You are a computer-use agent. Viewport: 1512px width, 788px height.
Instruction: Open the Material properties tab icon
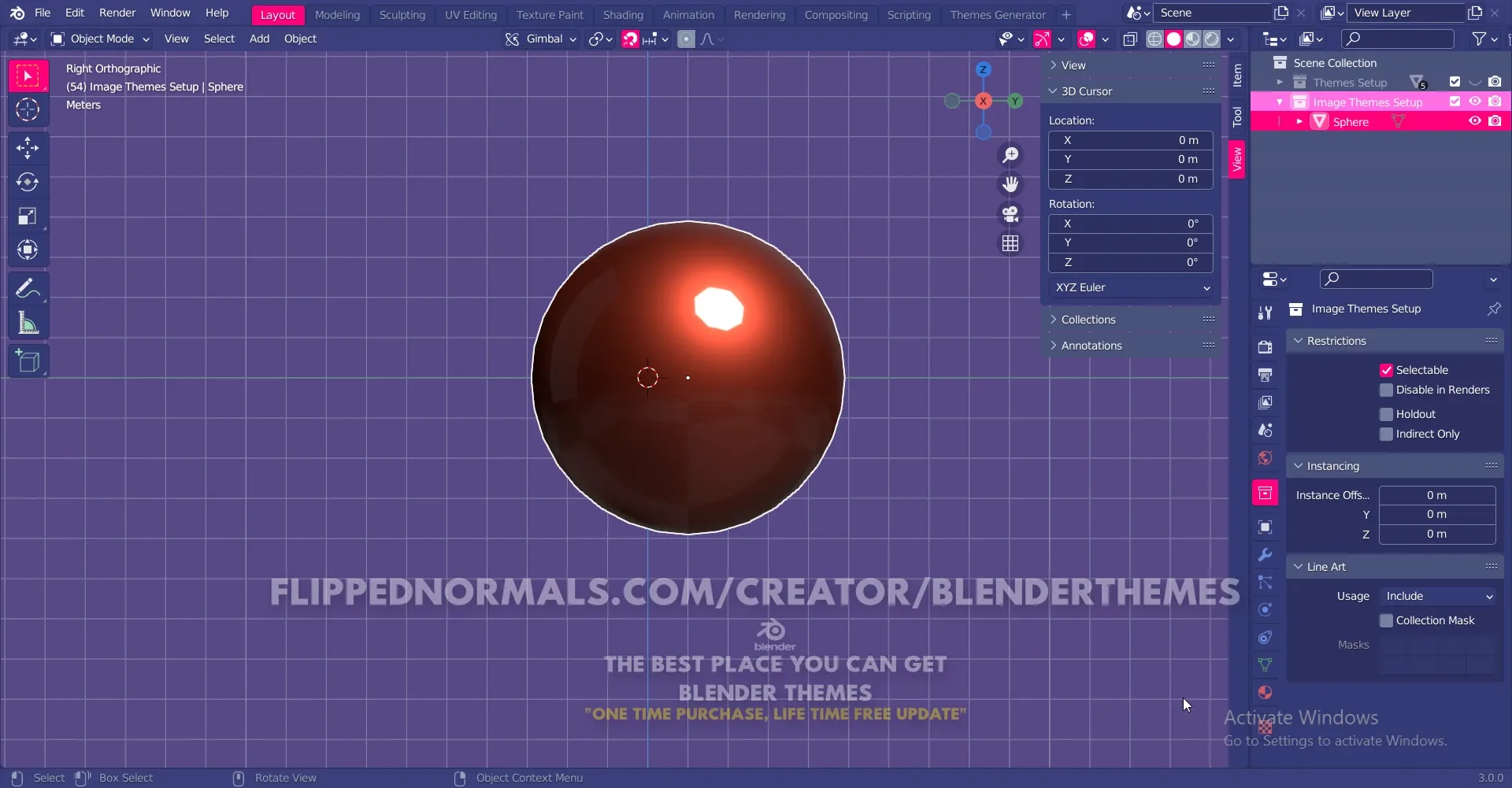coord(1265,692)
